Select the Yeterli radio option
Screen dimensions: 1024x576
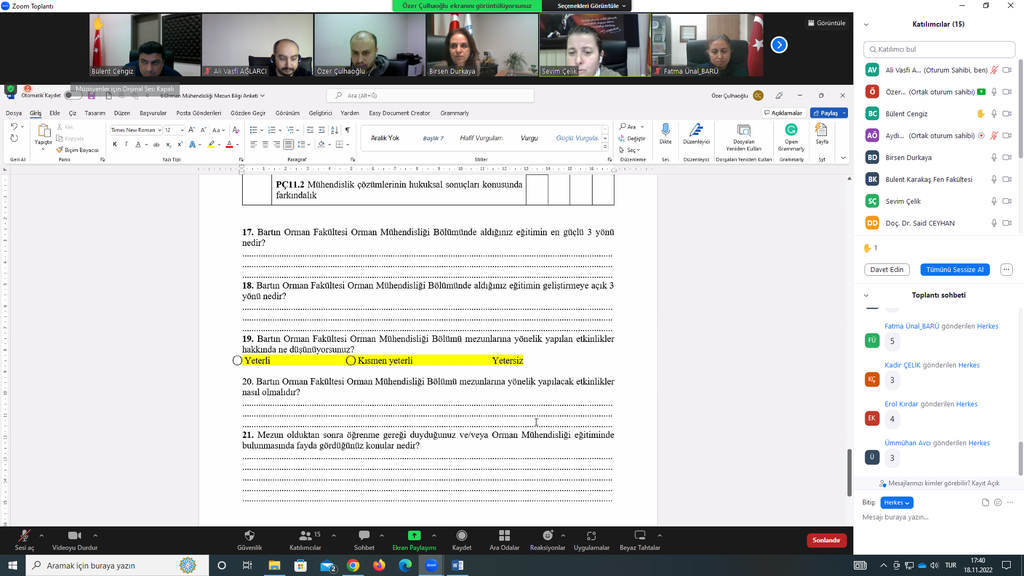[x=238, y=360]
